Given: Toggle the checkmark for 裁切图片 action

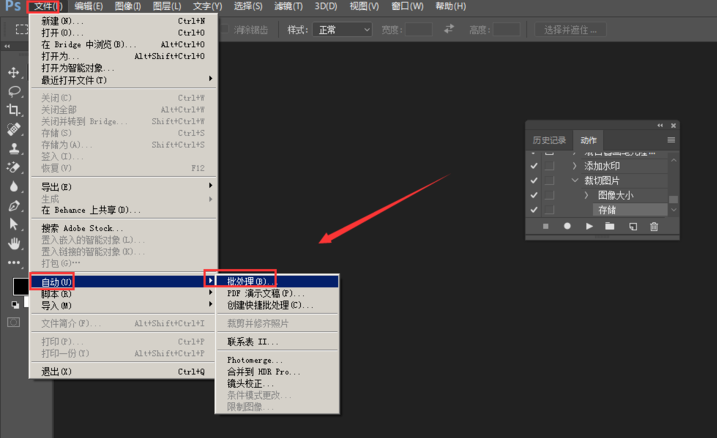Looking at the screenshot, I should tap(534, 181).
